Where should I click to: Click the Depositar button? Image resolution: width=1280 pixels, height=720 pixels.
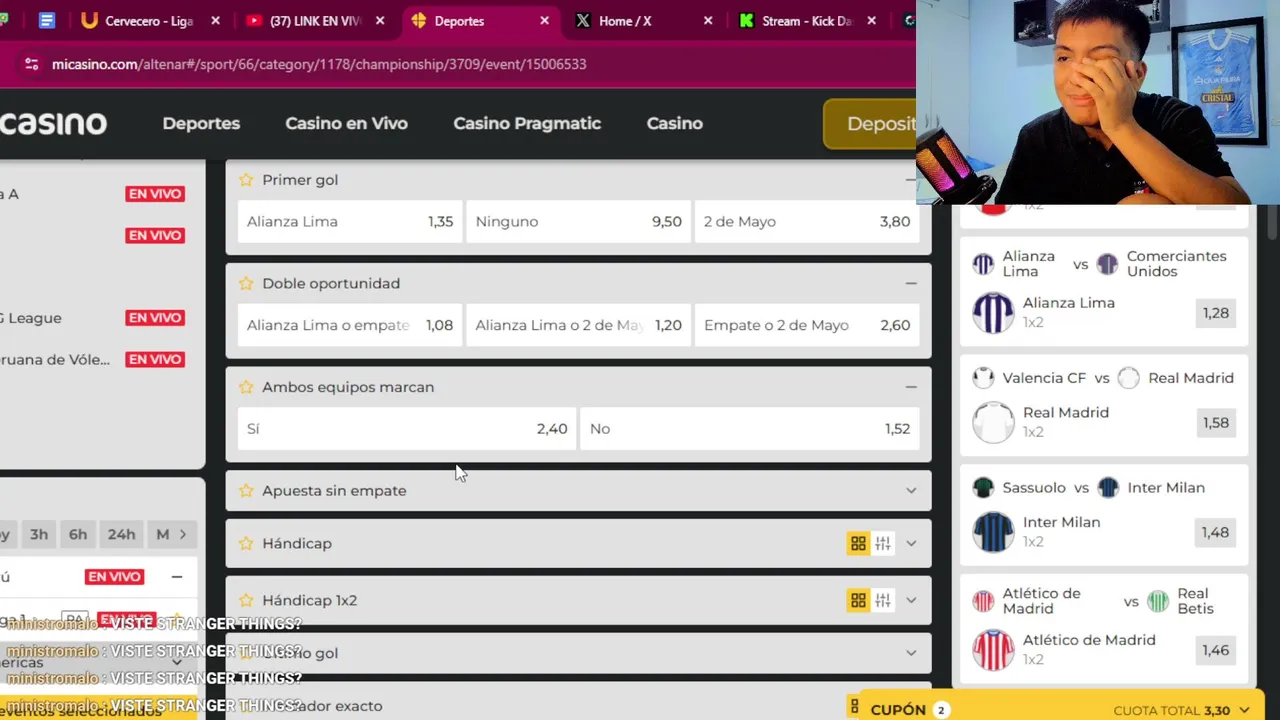coord(870,124)
